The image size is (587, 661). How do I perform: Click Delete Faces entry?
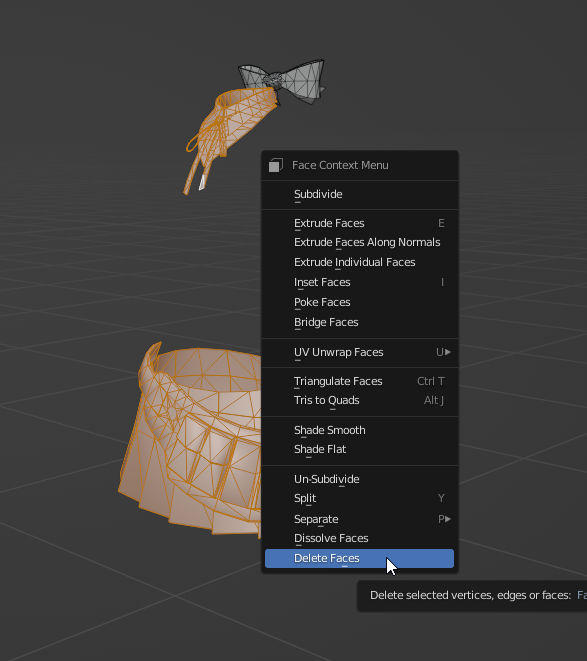point(359,558)
